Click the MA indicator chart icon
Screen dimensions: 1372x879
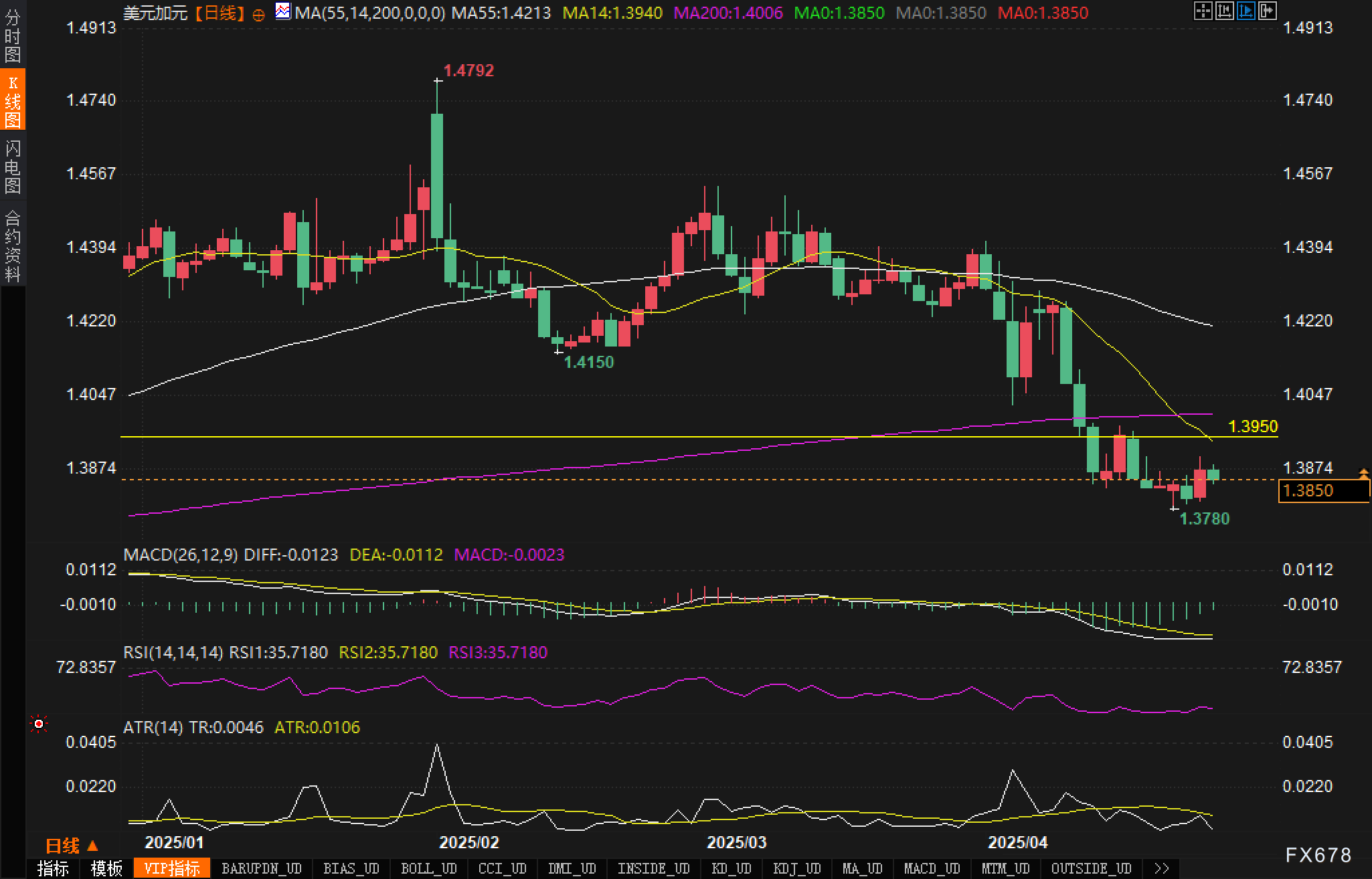(283, 11)
